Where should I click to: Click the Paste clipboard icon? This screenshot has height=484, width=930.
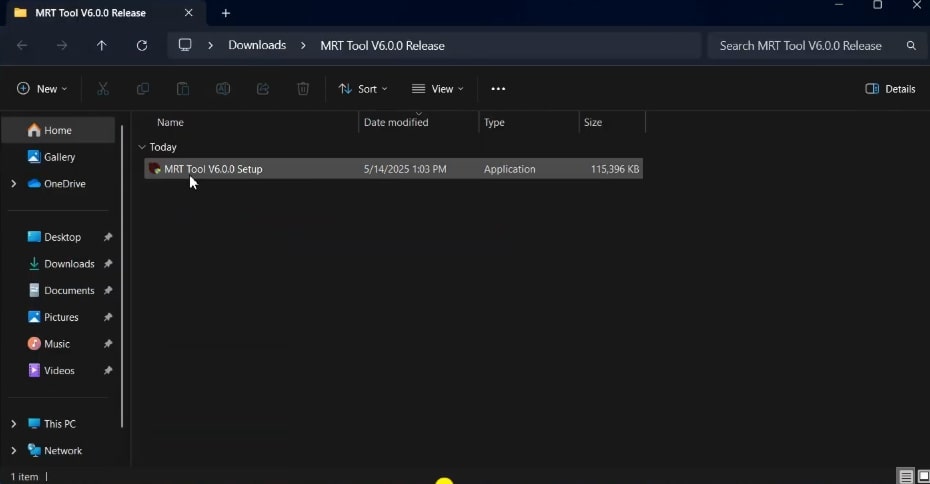183,89
